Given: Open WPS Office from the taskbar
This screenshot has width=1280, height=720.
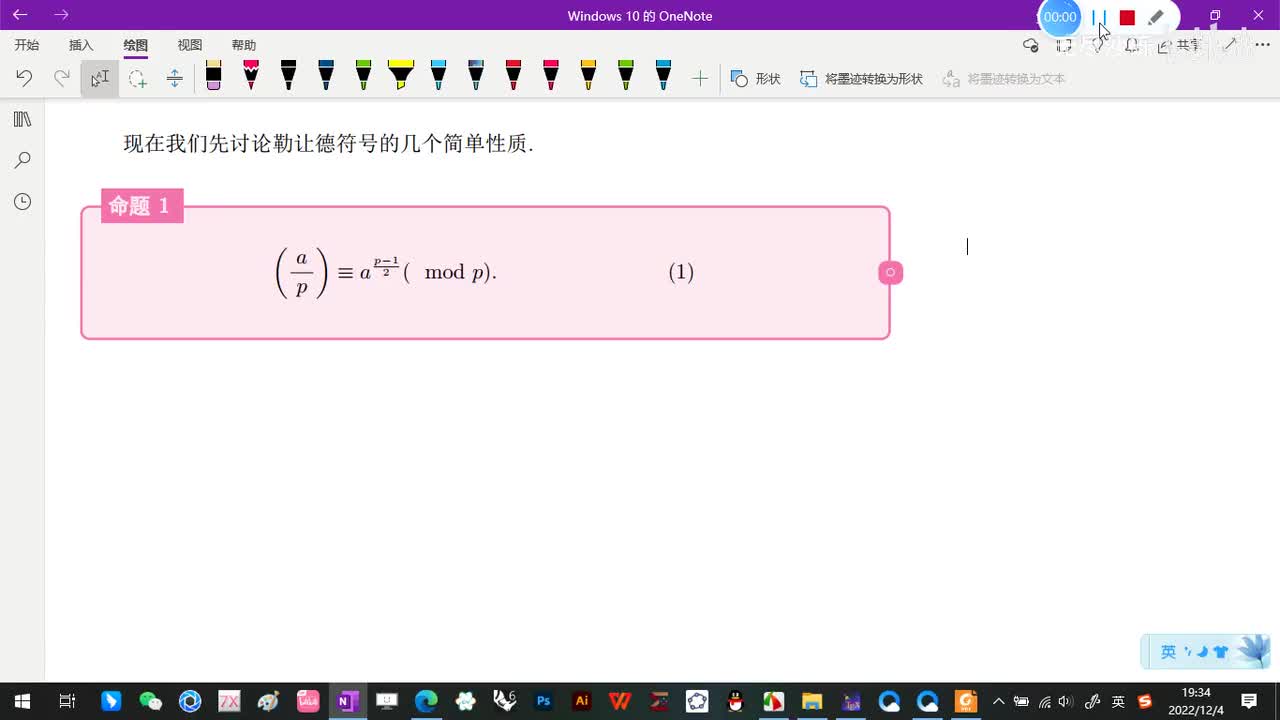Looking at the screenshot, I should click(620, 701).
